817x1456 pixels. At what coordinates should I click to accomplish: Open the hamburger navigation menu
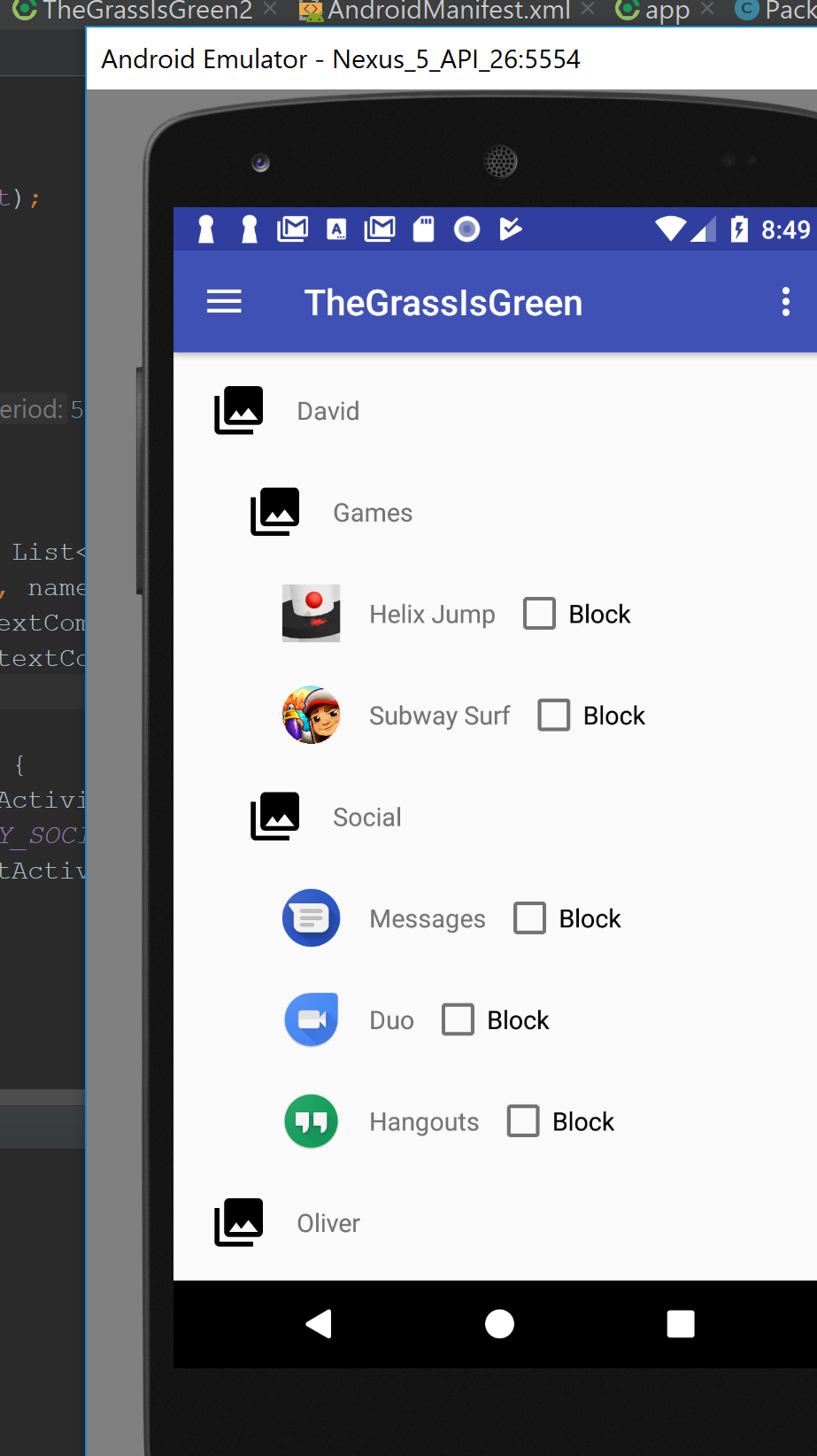point(224,302)
